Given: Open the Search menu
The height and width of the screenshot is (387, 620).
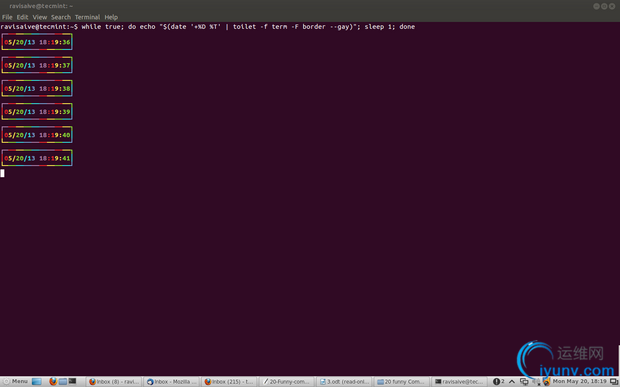Looking at the screenshot, I should pyautogui.click(x=61, y=17).
